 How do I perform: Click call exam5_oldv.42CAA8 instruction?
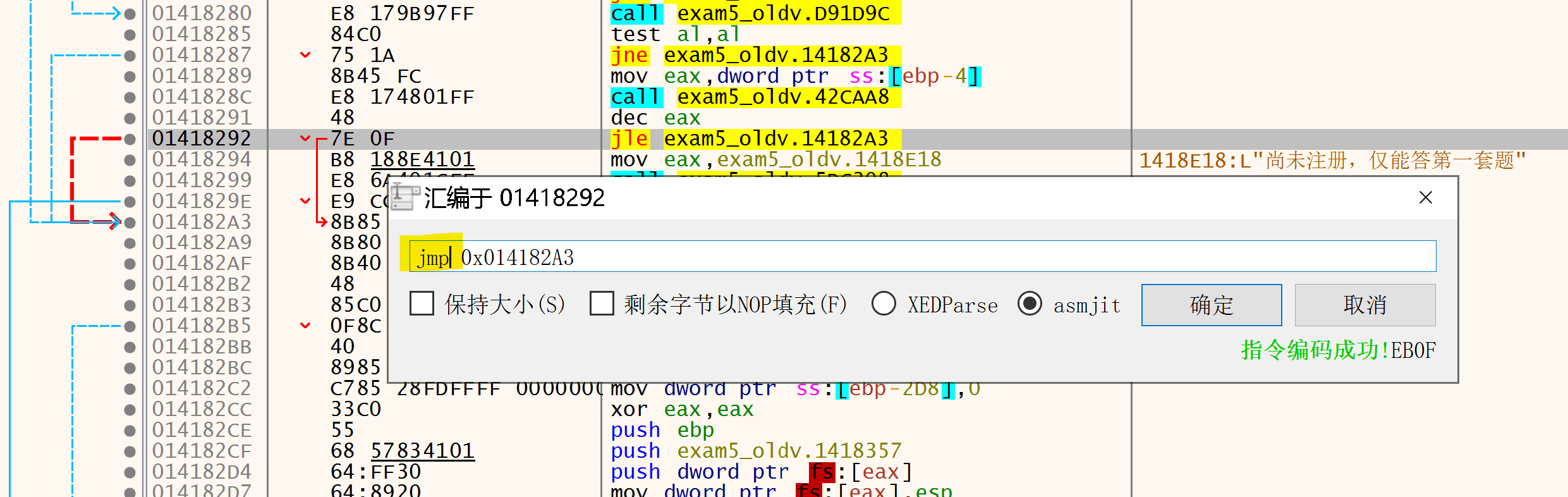click(755, 97)
